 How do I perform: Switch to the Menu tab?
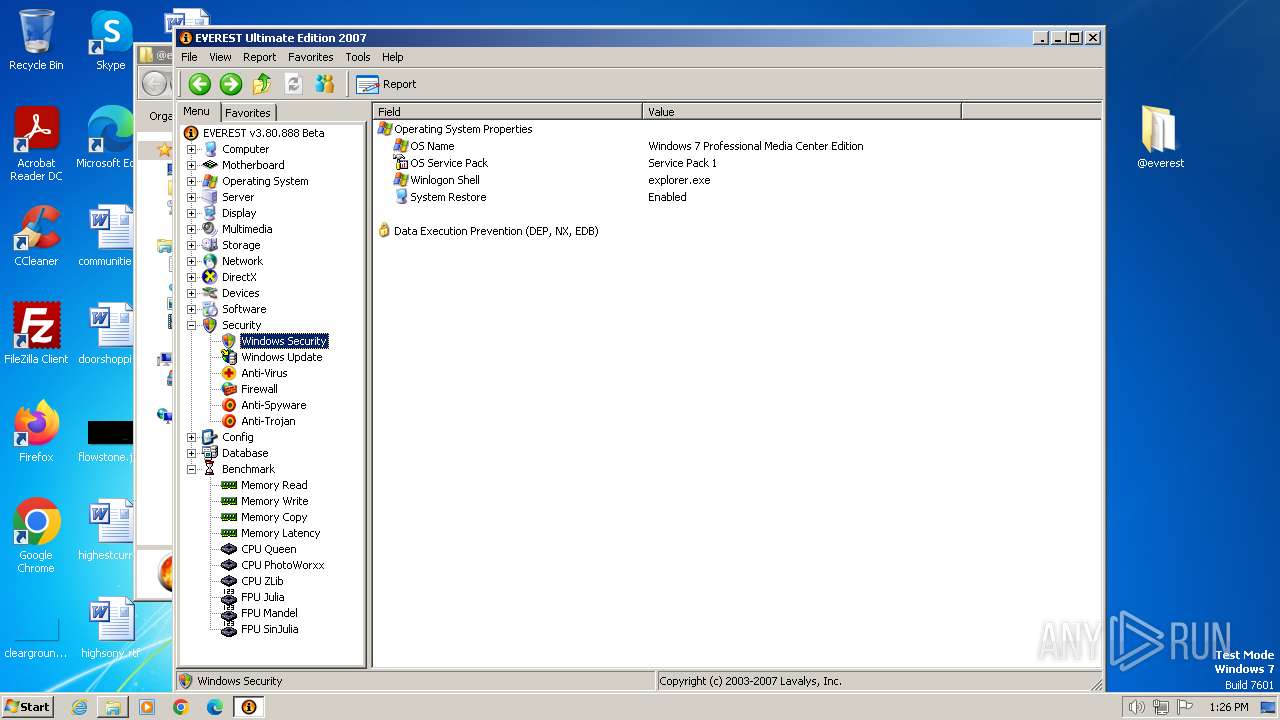coord(197,111)
